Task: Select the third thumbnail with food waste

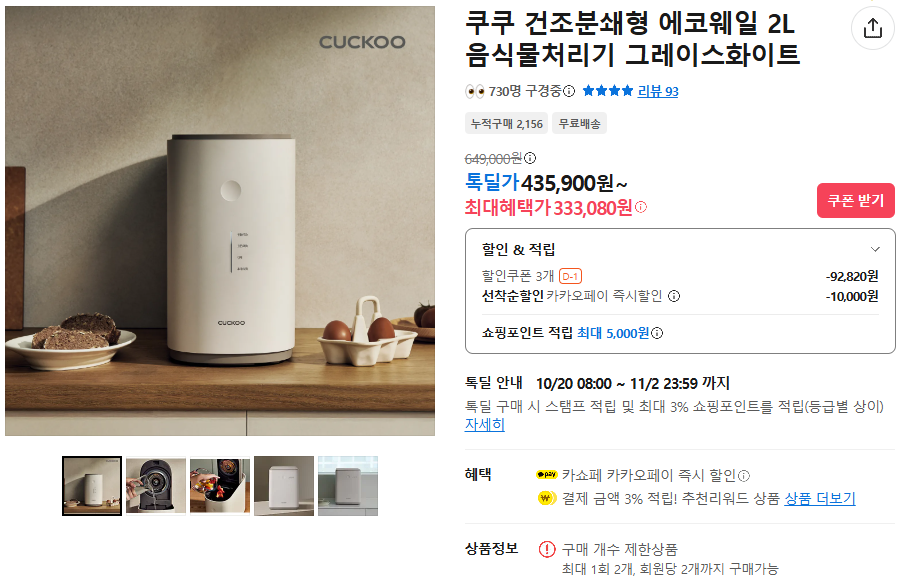Action: pos(220,486)
